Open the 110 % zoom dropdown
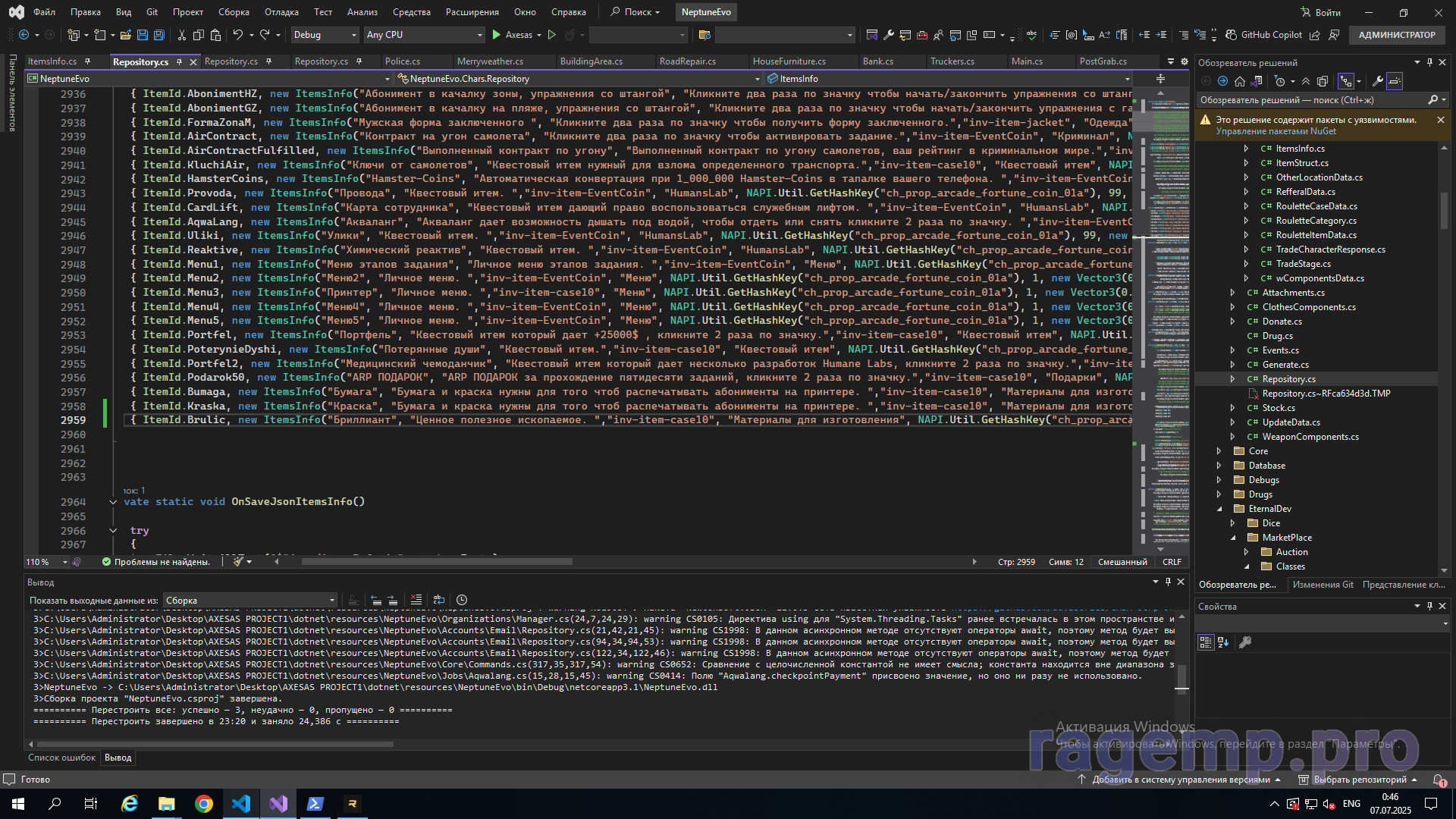The height and width of the screenshot is (819, 1456). tap(45, 562)
